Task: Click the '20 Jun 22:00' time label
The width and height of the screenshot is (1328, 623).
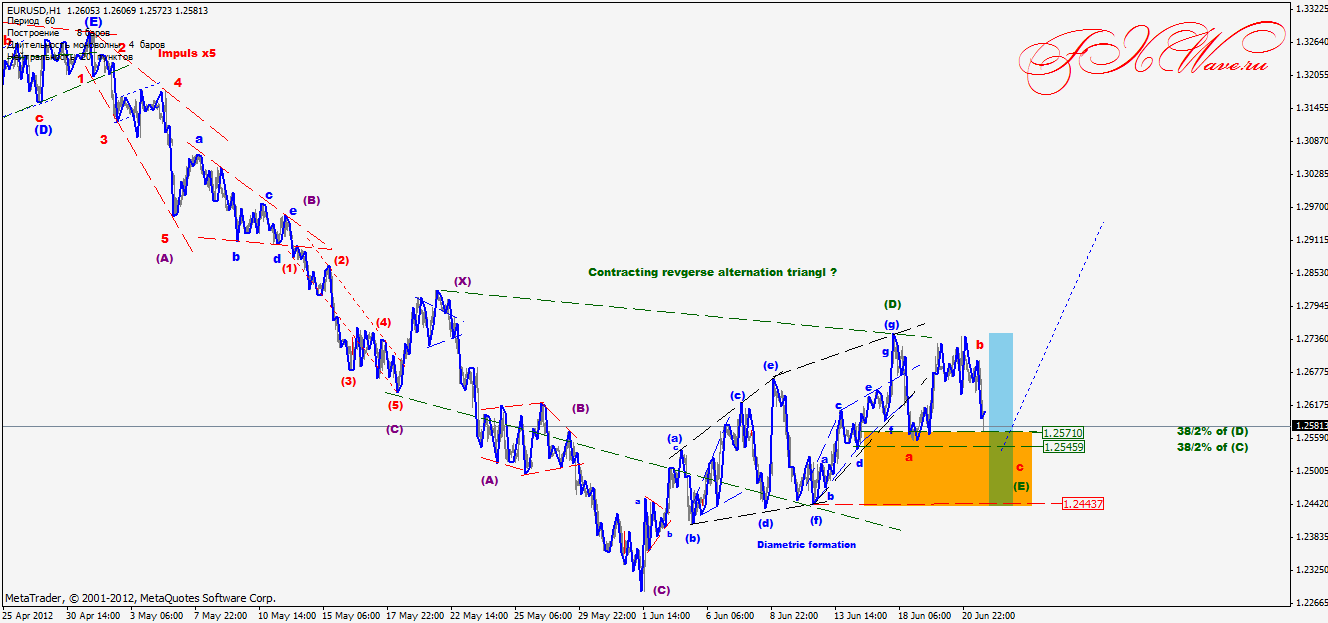Action: pos(990,616)
